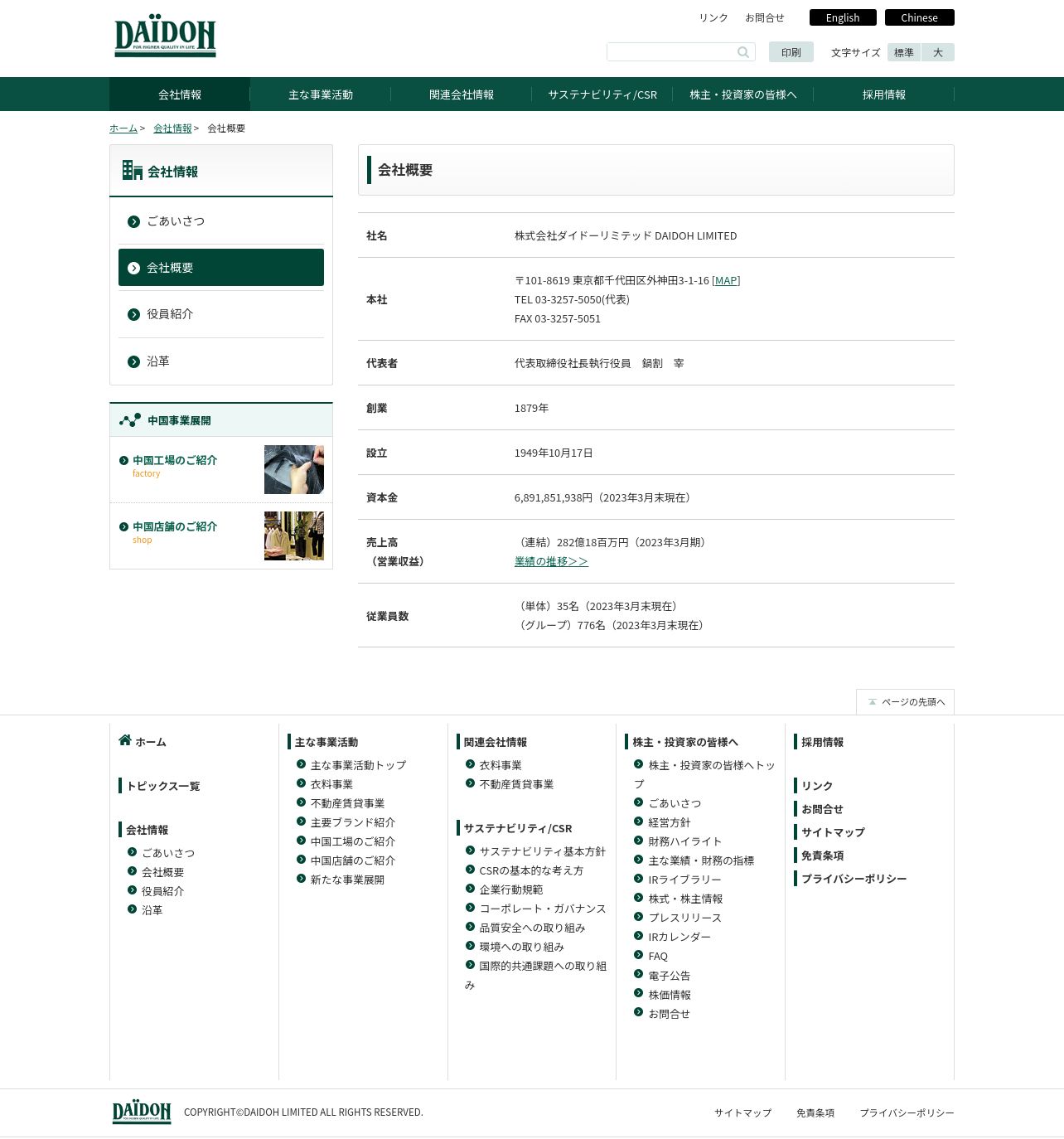Click the search magnifier icon
1064x1139 pixels.
tap(743, 52)
